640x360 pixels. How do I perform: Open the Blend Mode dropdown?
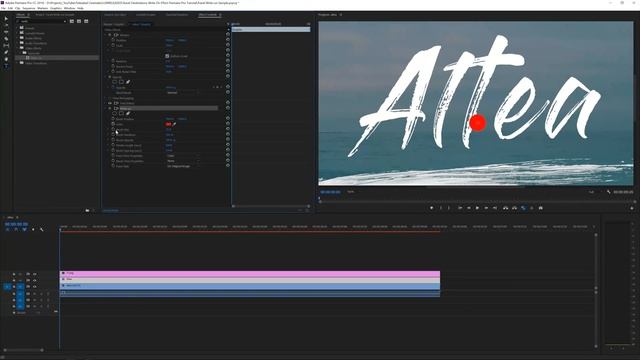coord(182,93)
